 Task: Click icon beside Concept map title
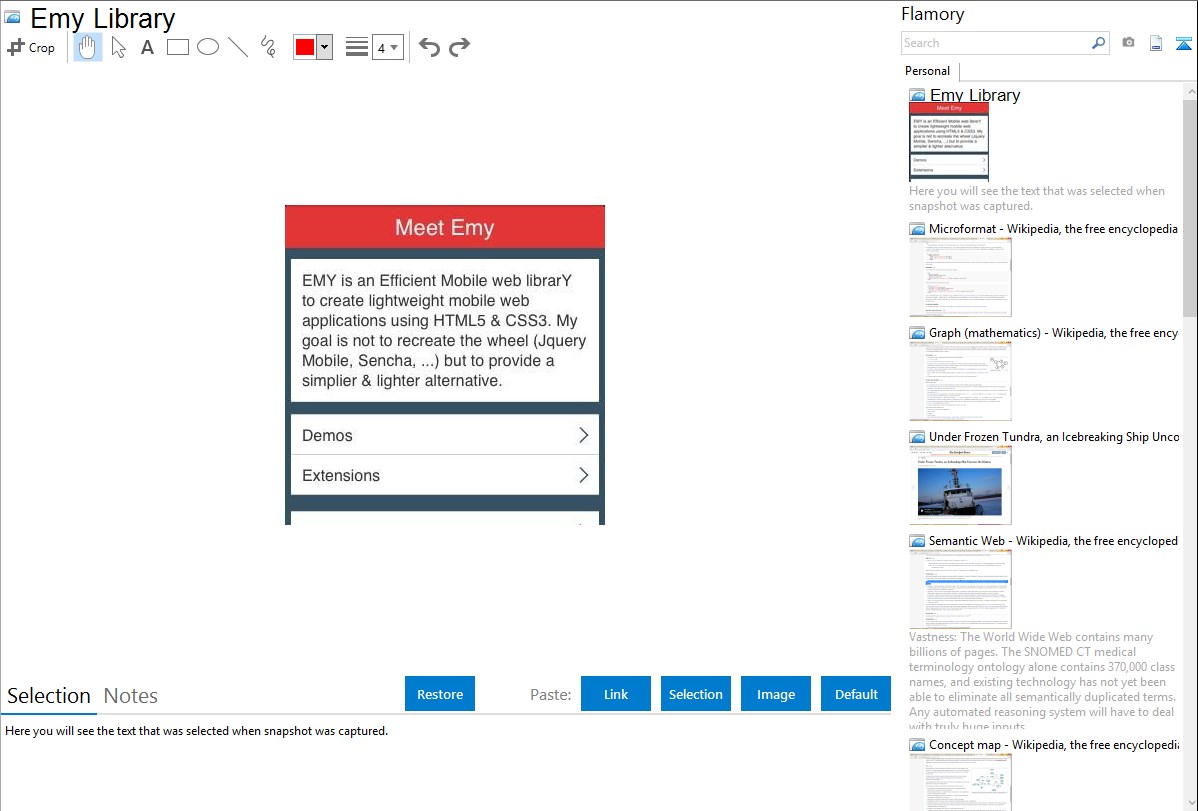click(917, 745)
